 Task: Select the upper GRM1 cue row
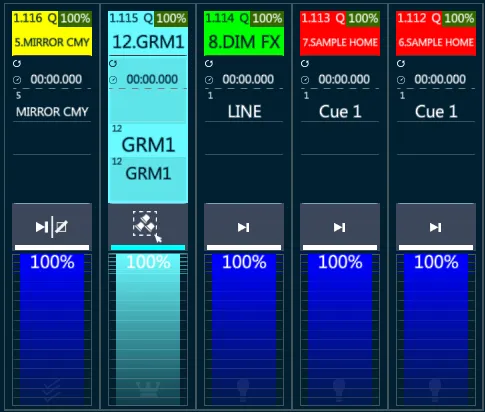click(148, 140)
